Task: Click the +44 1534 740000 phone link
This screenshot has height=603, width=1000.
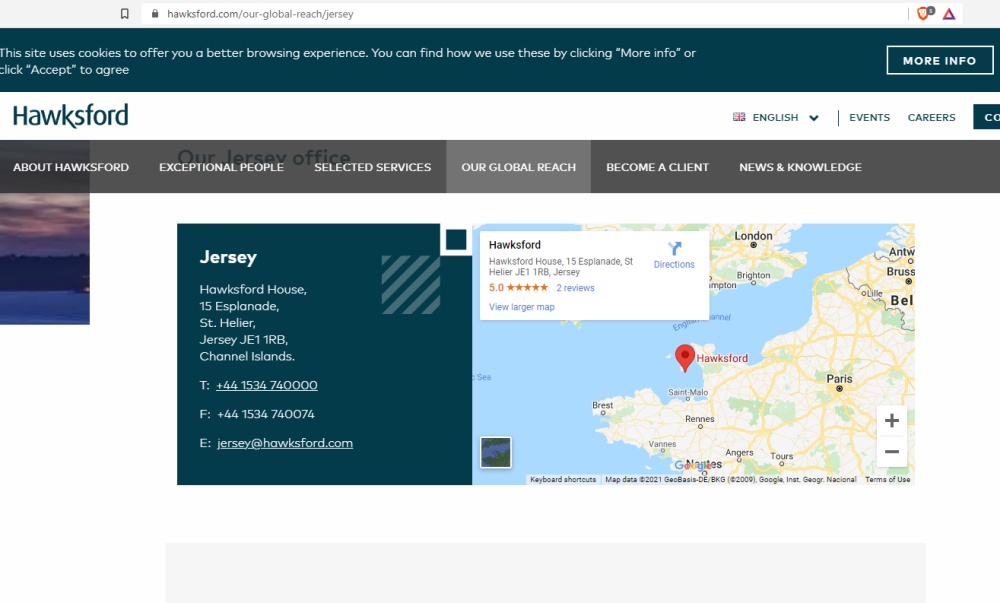Action: pyautogui.click(x=267, y=385)
